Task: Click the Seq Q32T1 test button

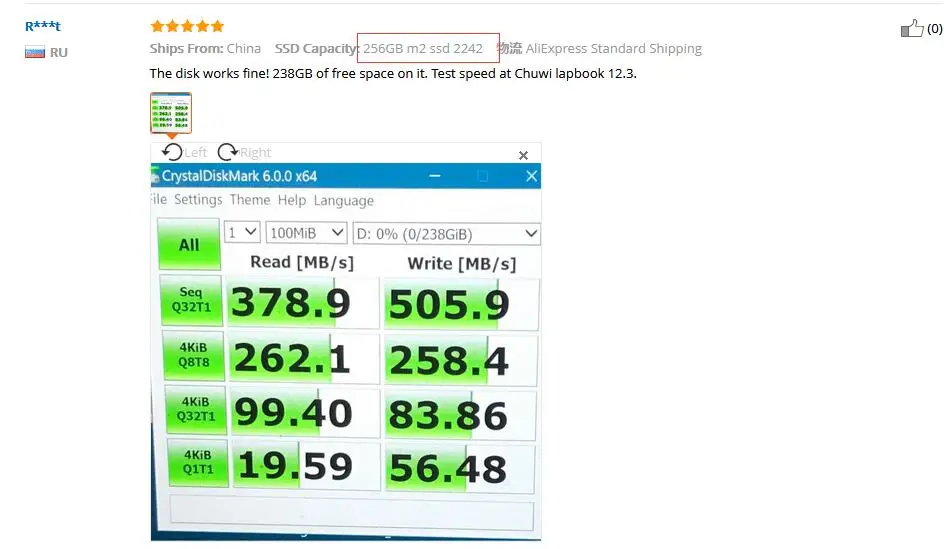Action: coord(191,300)
